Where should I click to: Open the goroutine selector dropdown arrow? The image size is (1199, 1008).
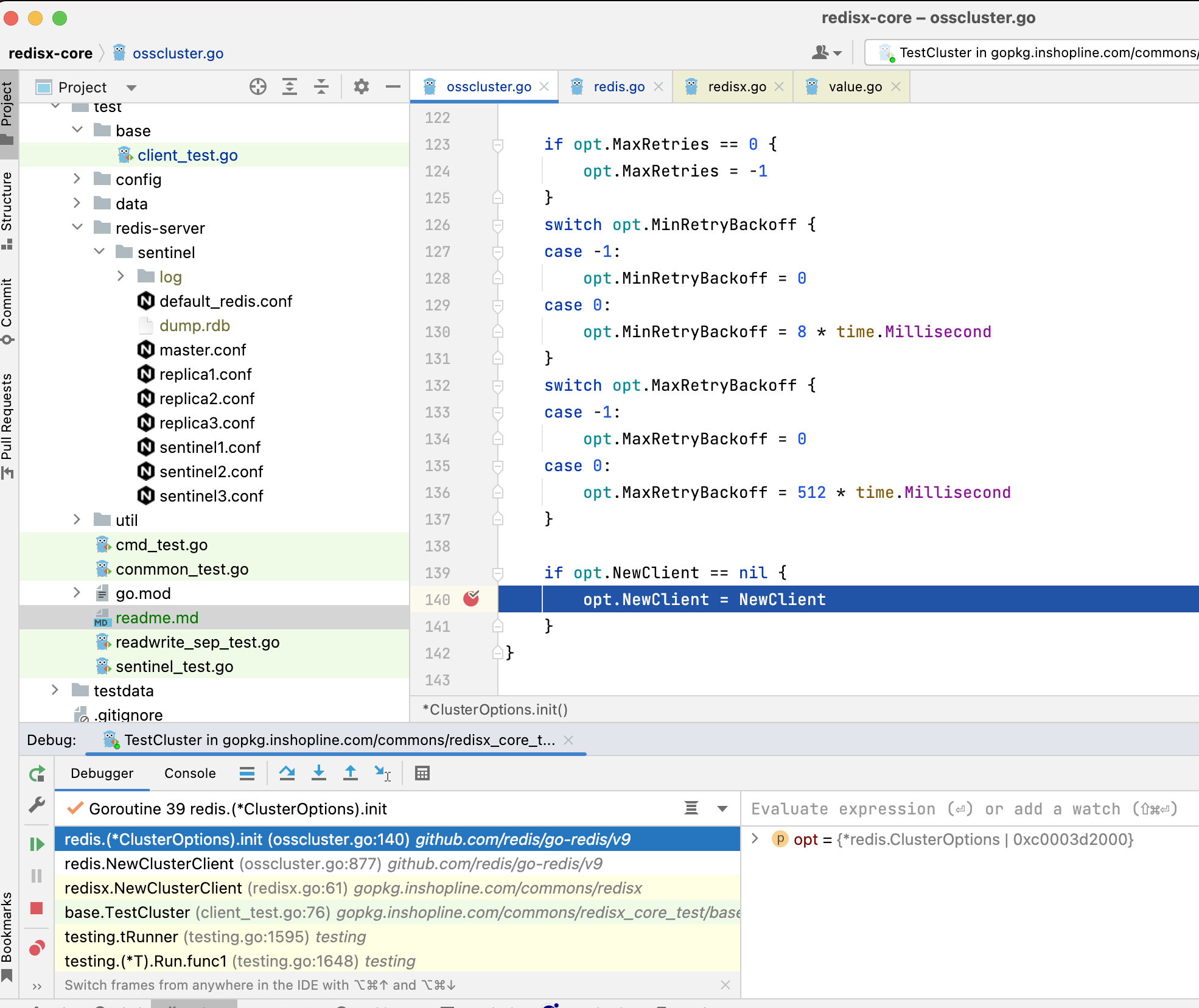722,808
